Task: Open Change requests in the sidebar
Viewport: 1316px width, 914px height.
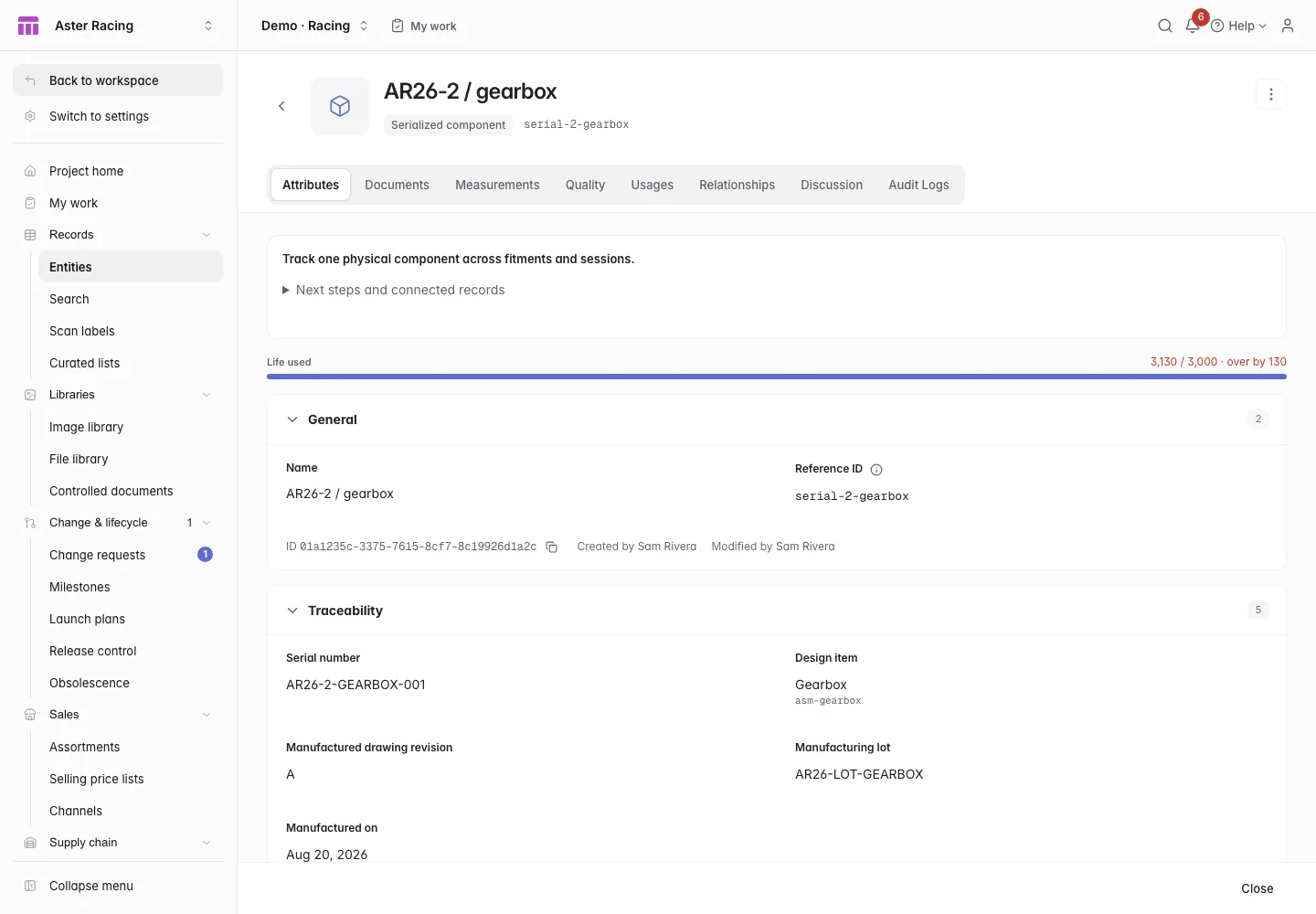Action: 131,555
